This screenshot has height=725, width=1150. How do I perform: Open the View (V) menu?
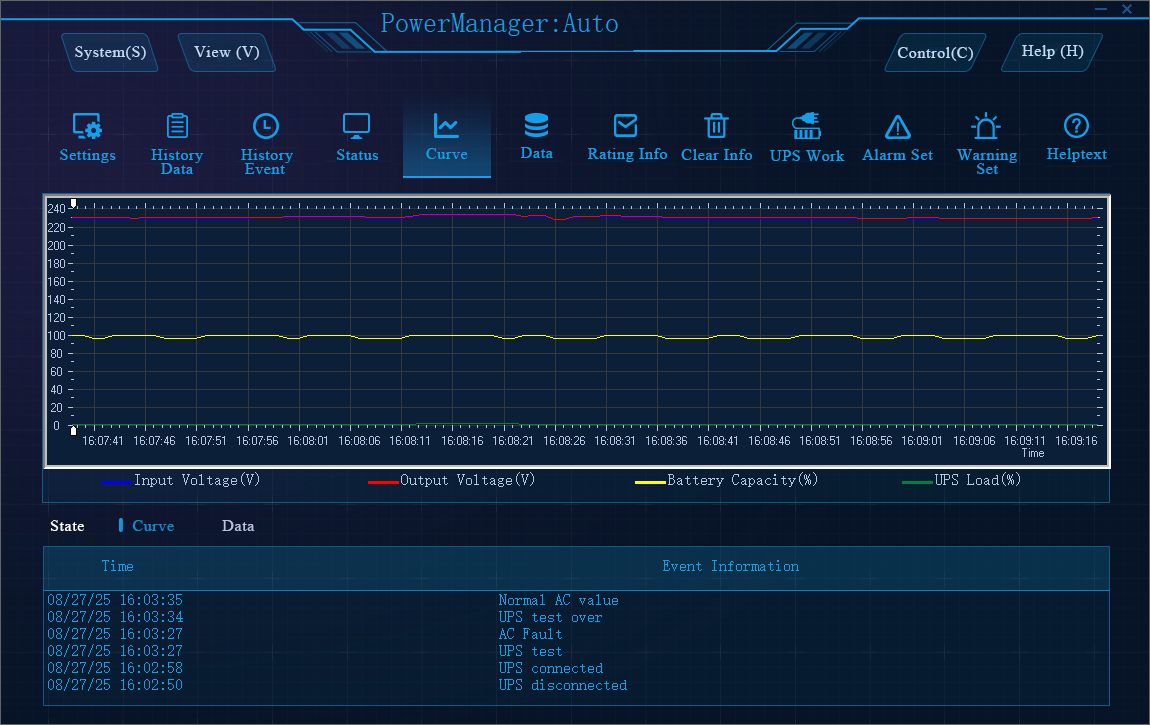click(226, 52)
